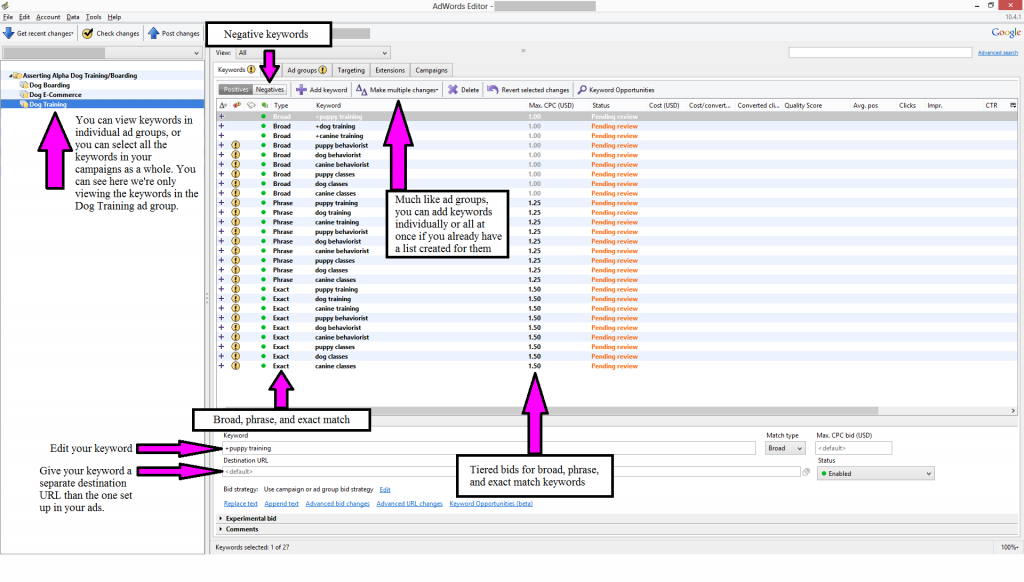Click the purple plus icon for Add keyword

click(301, 89)
